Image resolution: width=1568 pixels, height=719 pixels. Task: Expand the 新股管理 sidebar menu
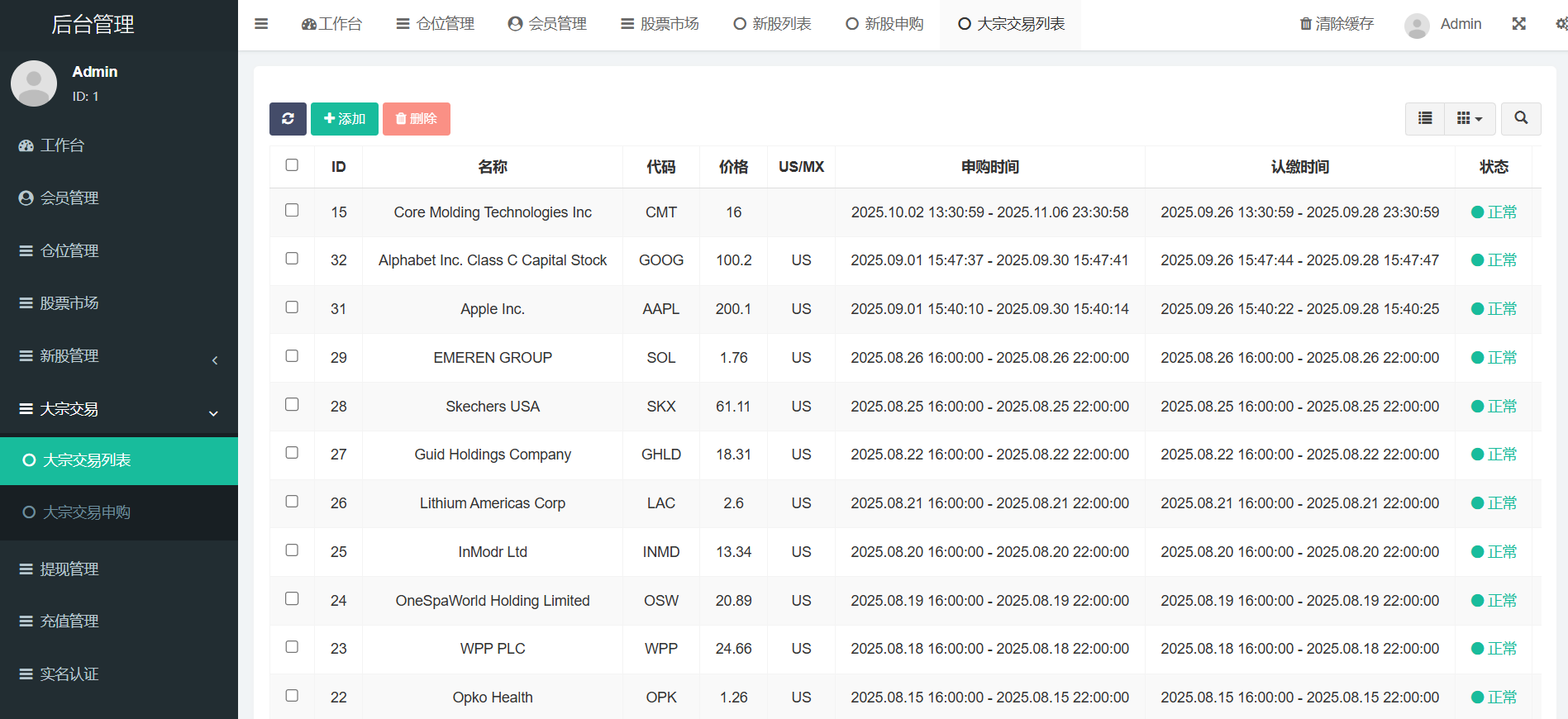pos(119,356)
